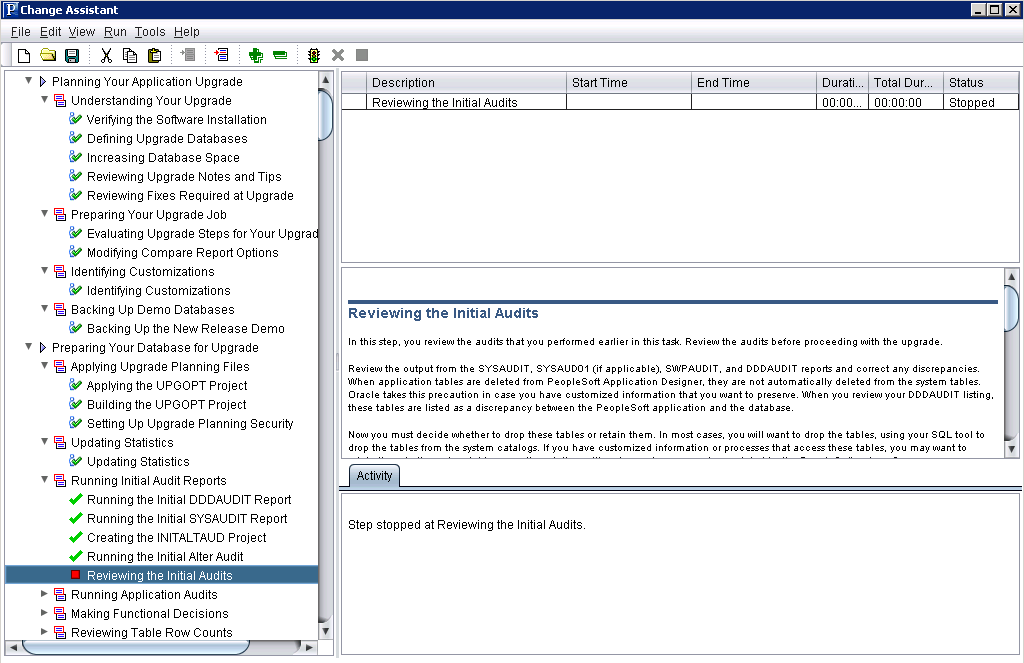Click the chapter triangle icon beside Planning Your Application Upgrade
This screenshot has width=1024, height=663.
tap(43, 81)
